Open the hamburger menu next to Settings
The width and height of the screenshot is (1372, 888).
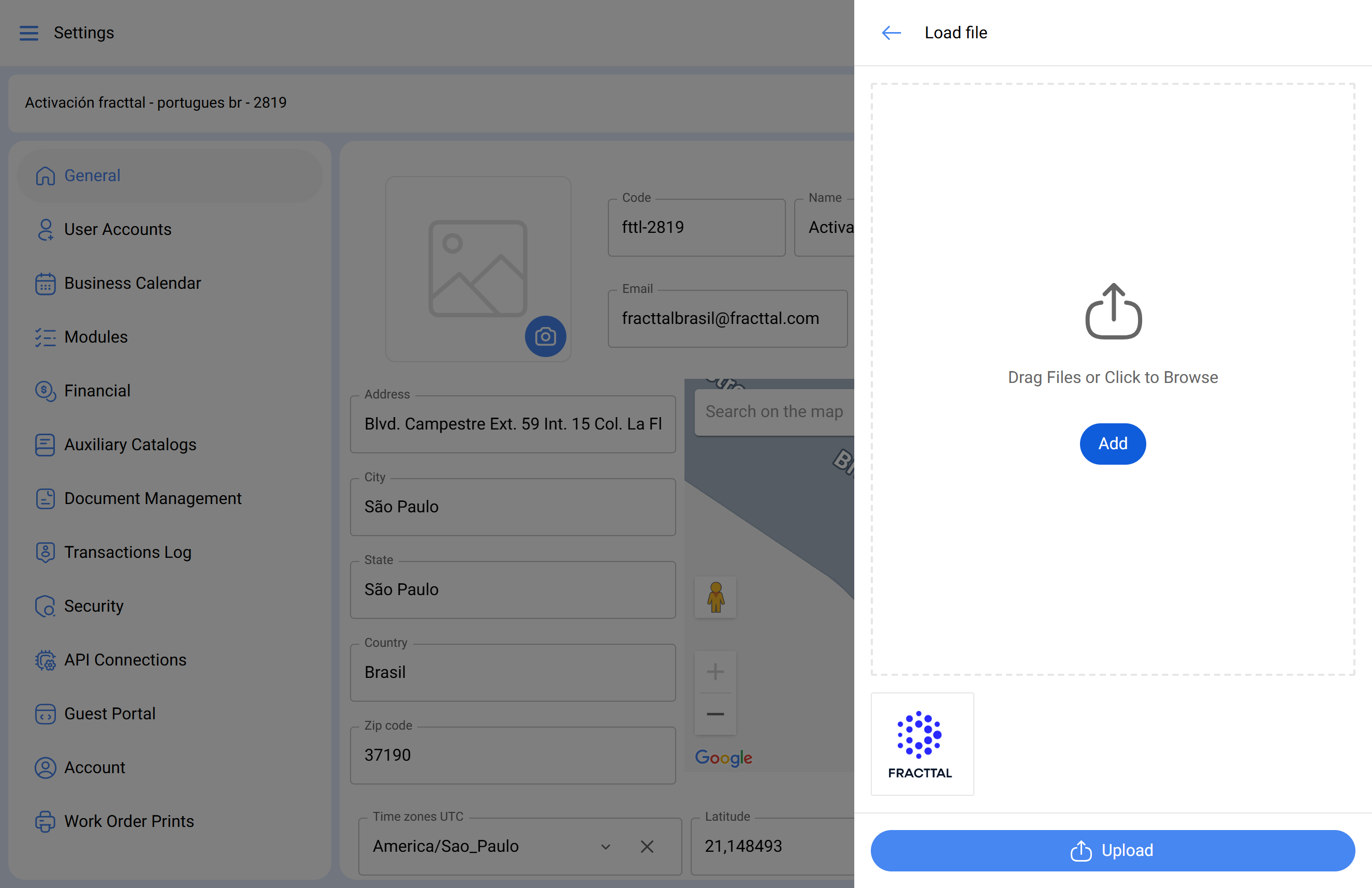coord(29,33)
